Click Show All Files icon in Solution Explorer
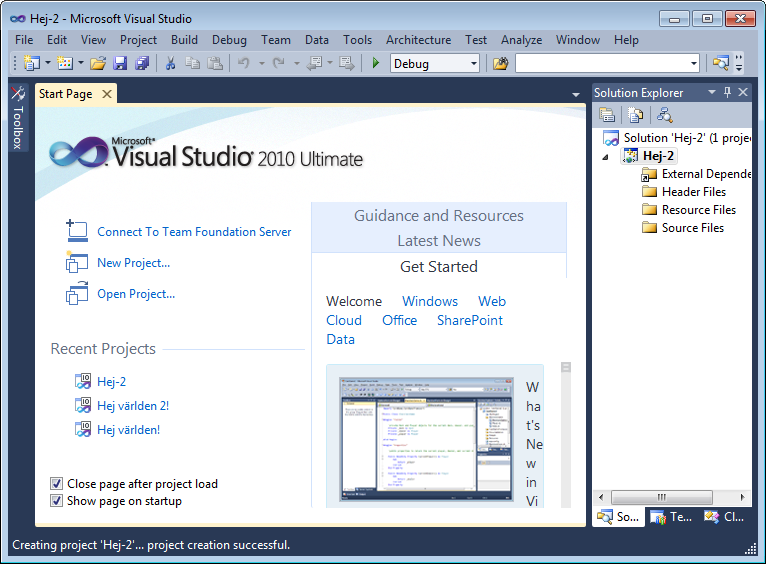The image size is (766, 564). (635, 115)
